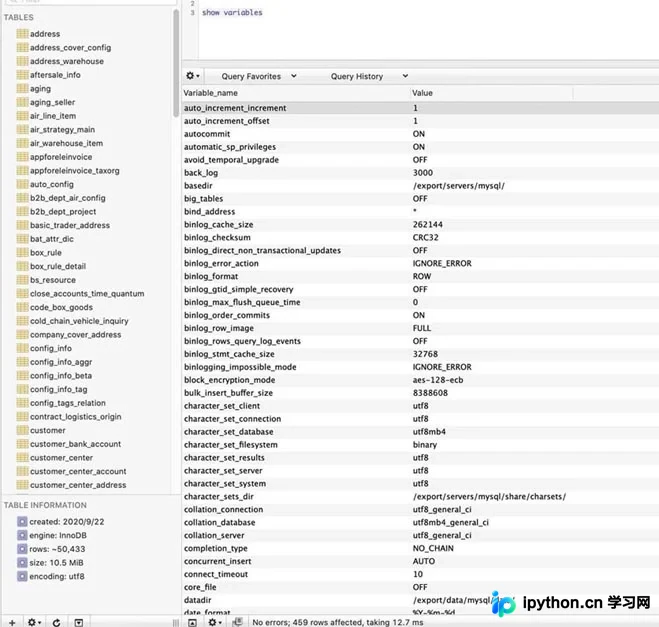Select the code_box_goods table
This screenshot has width=659, height=627.
(x=61, y=307)
